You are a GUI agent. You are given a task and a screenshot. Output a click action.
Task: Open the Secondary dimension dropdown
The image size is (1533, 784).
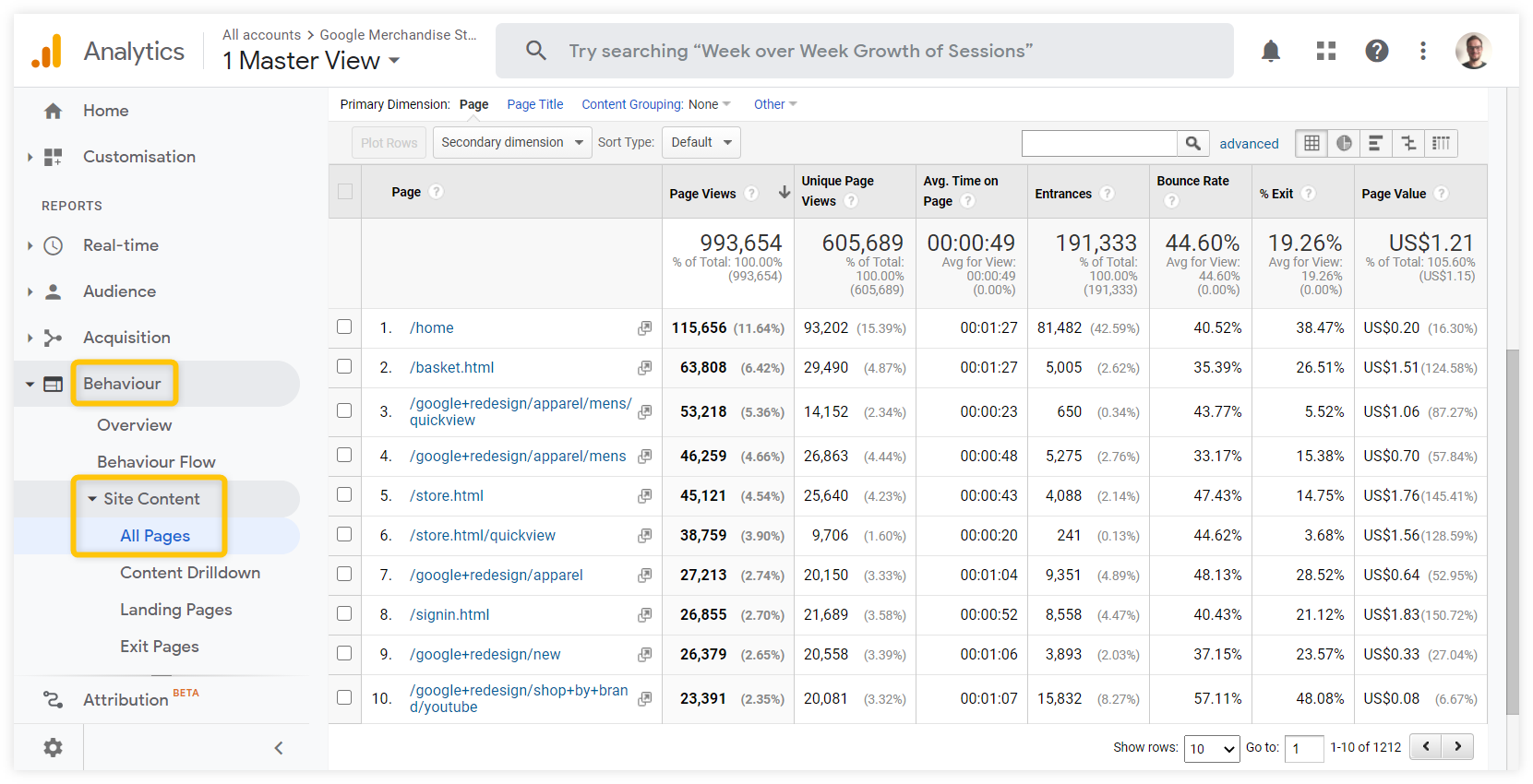click(512, 142)
